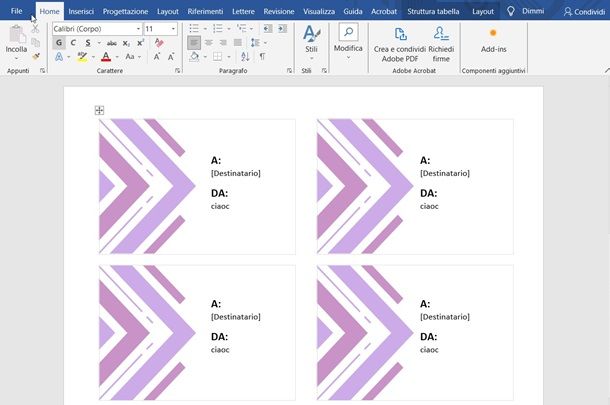Apply yellow text highlight color
This screenshot has height=405, width=610.
point(82,57)
